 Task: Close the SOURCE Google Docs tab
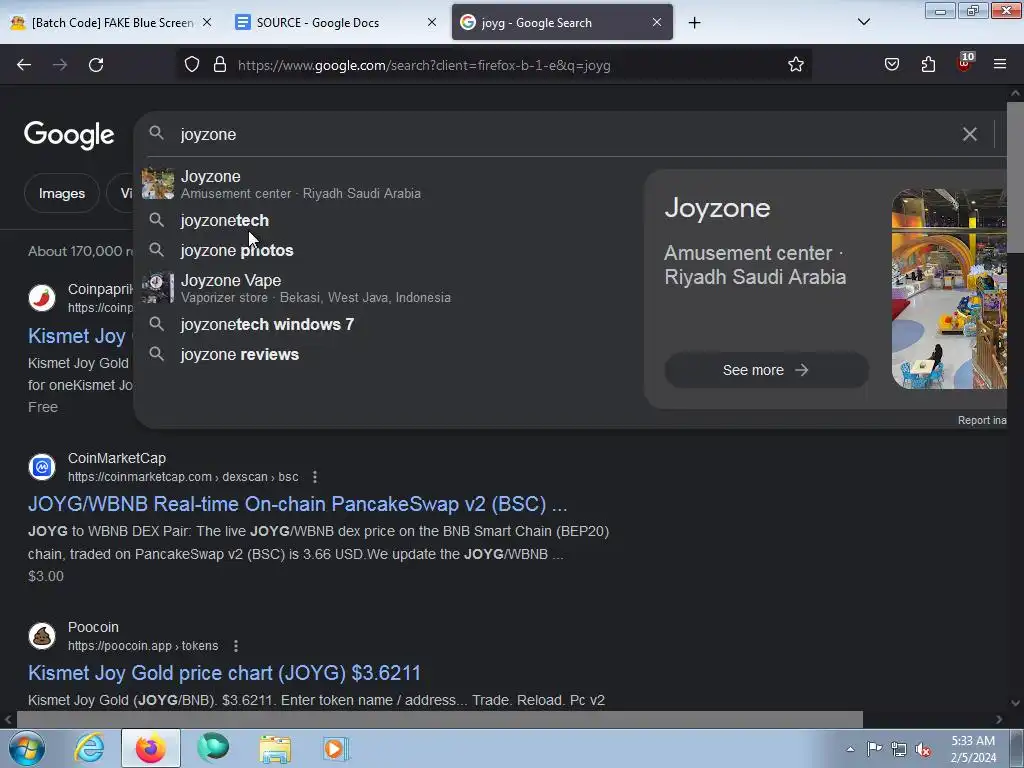pos(432,22)
